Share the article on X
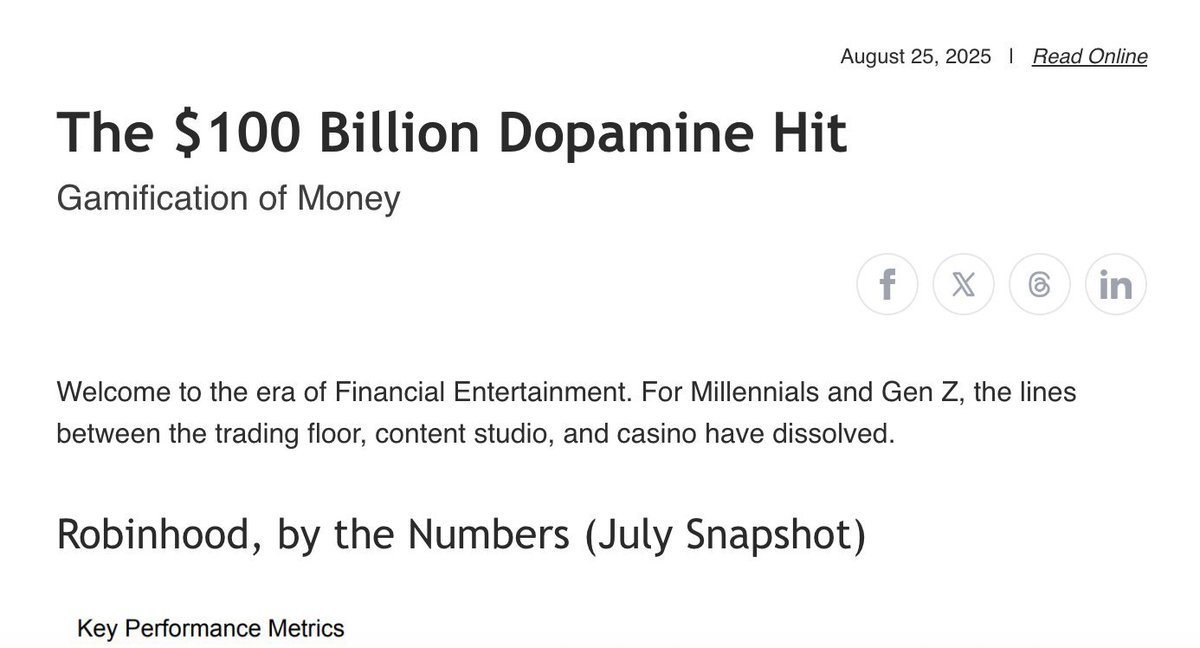Viewport: 1200px width, 648px height. [963, 285]
